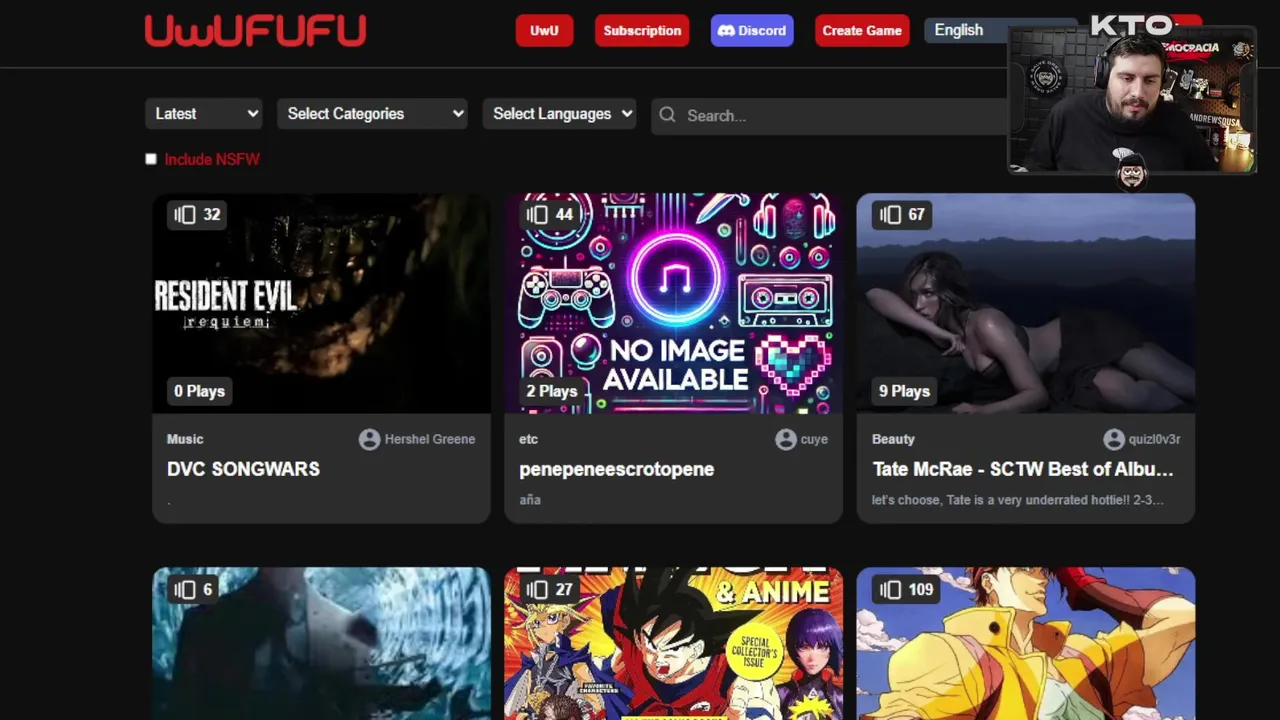Click cuye's avatar icon
Screen dimensions: 1280x720
point(785,439)
